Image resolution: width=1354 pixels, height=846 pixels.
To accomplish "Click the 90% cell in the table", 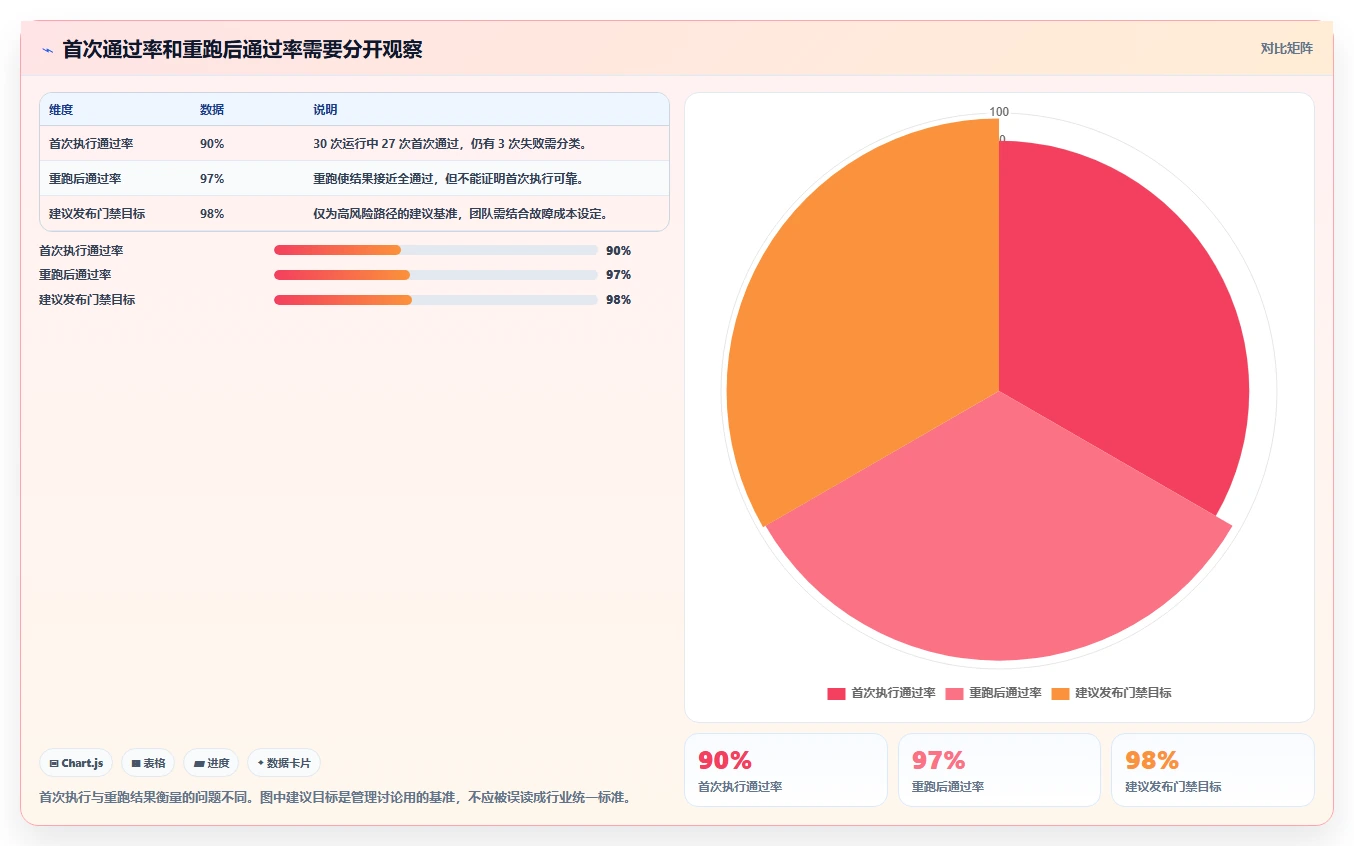I will point(212,144).
